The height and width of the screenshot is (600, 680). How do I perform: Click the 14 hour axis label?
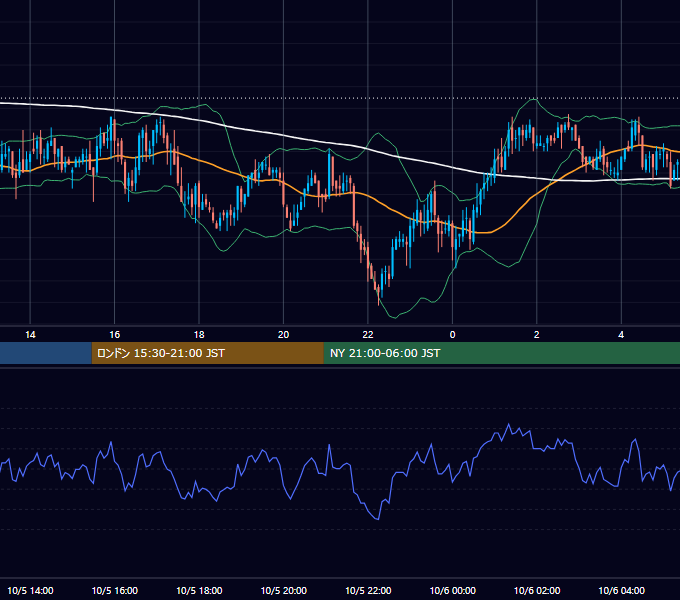30,334
